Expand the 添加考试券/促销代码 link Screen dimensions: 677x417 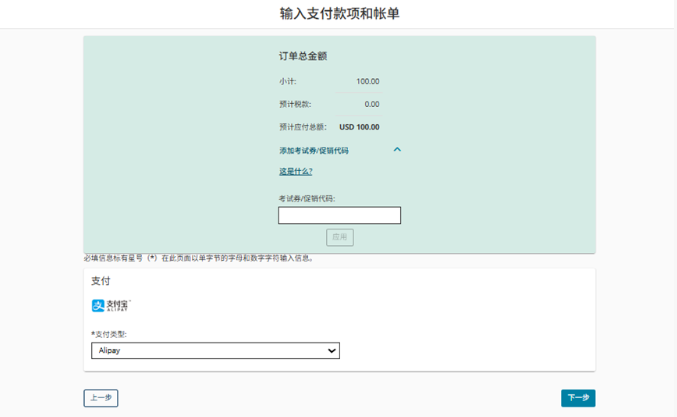[x=314, y=151]
